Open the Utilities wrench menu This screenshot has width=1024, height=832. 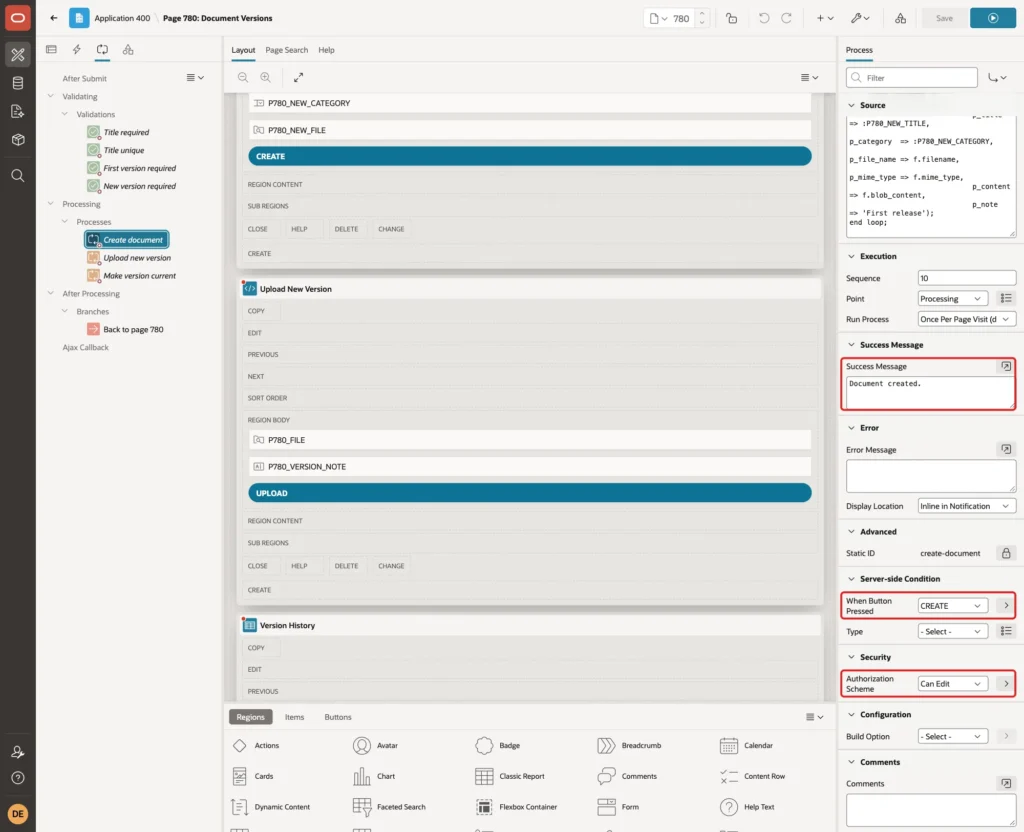860,18
